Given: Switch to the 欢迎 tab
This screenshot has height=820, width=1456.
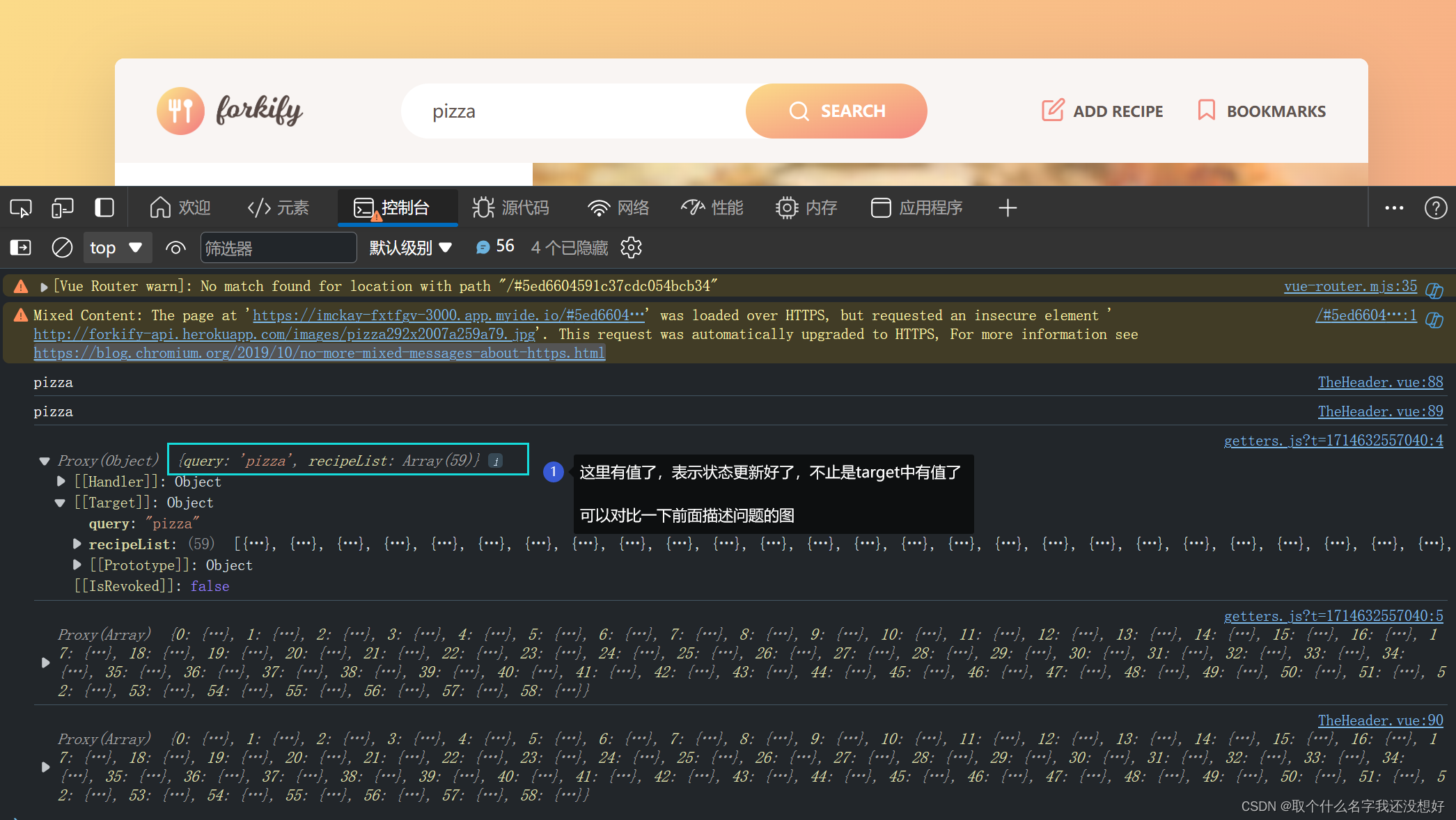Looking at the screenshot, I should [x=180, y=207].
